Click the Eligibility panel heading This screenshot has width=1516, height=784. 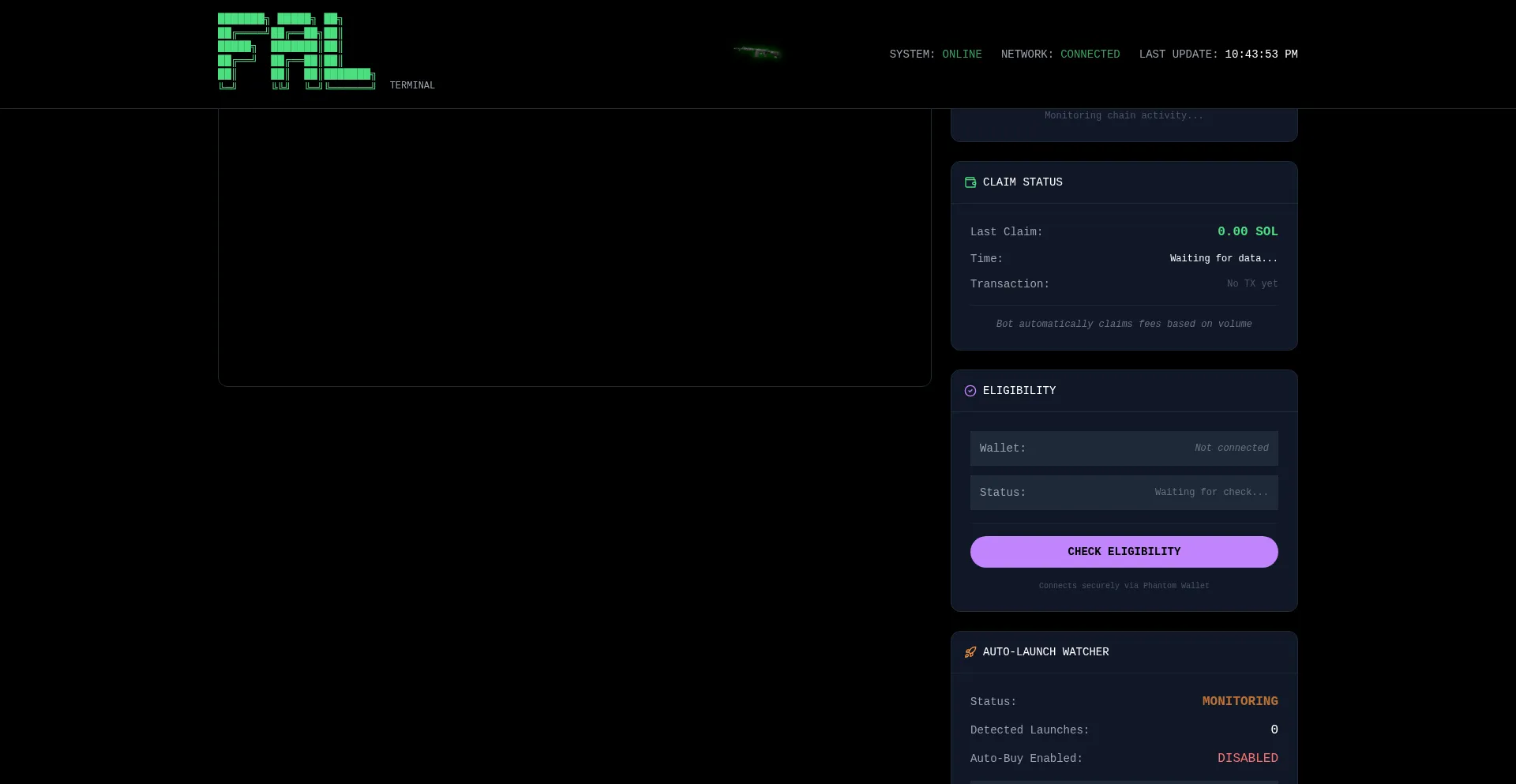(x=1019, y=391)
